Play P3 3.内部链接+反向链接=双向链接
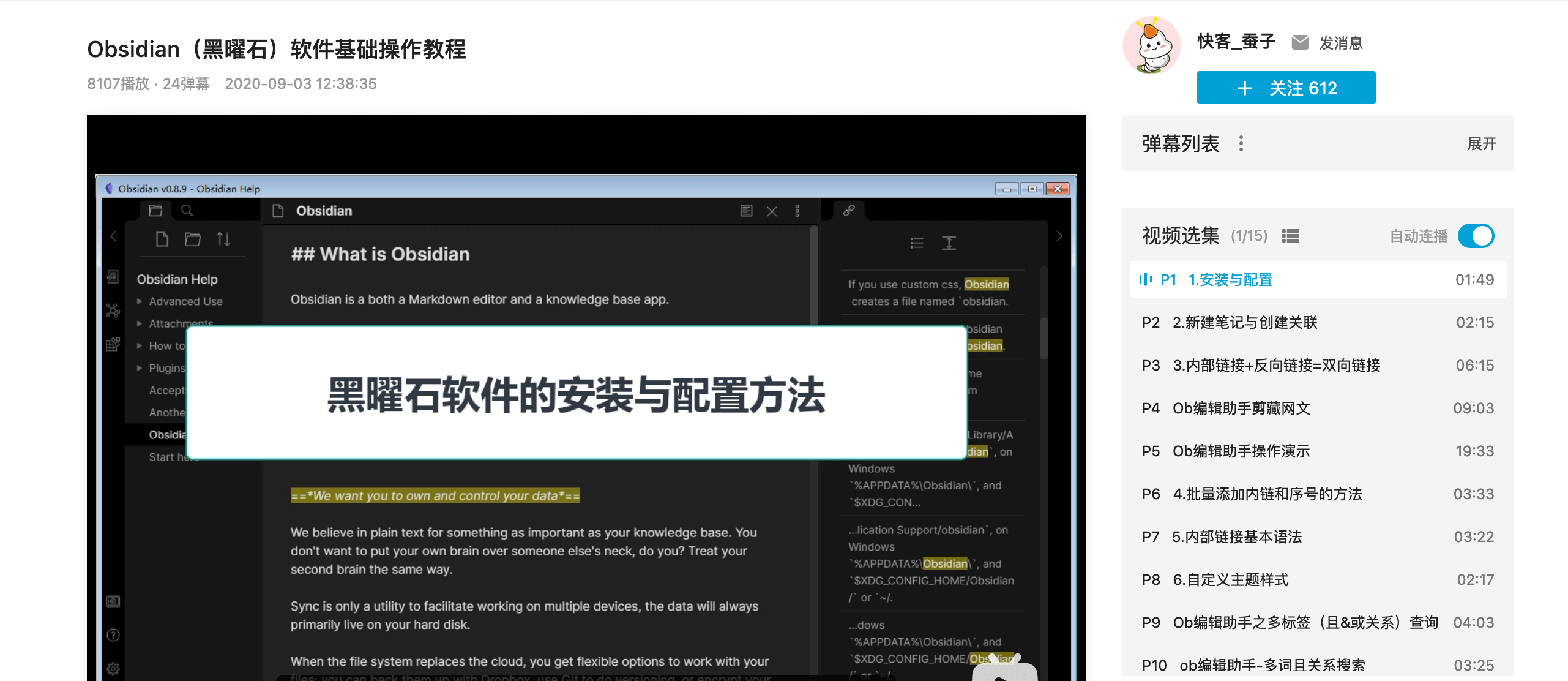 point(1318,366)
